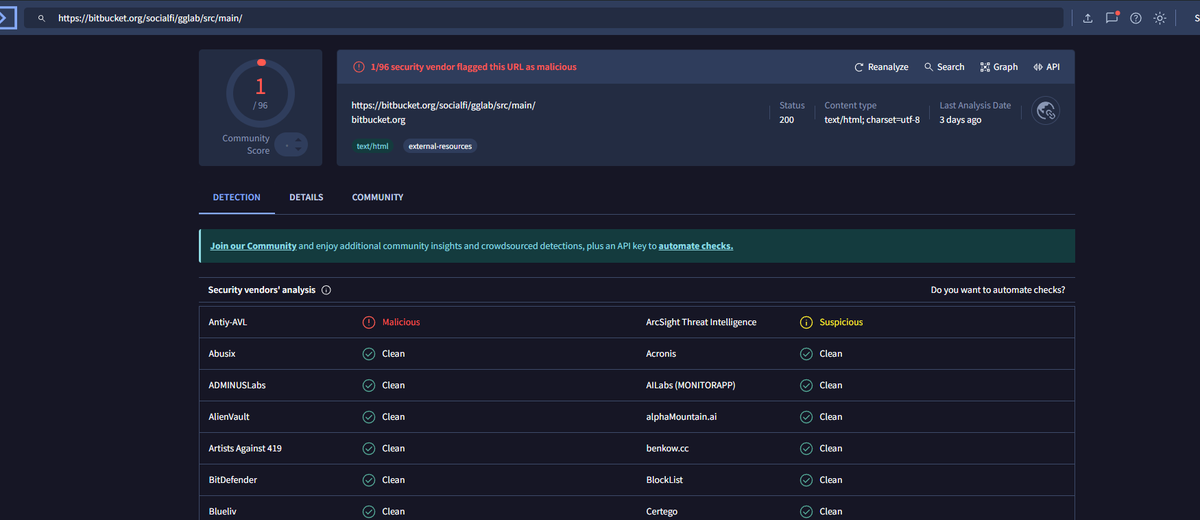Click the Clean checkmark icon for Certego
The height and width of the screenshot is (520, 1200).
tap(806, 511)
